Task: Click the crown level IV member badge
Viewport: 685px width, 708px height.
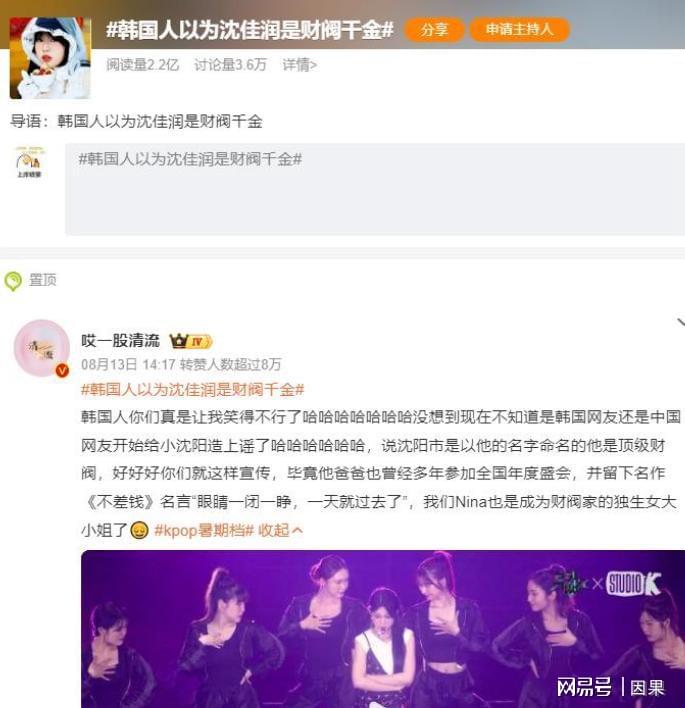Action: [190, 341]
